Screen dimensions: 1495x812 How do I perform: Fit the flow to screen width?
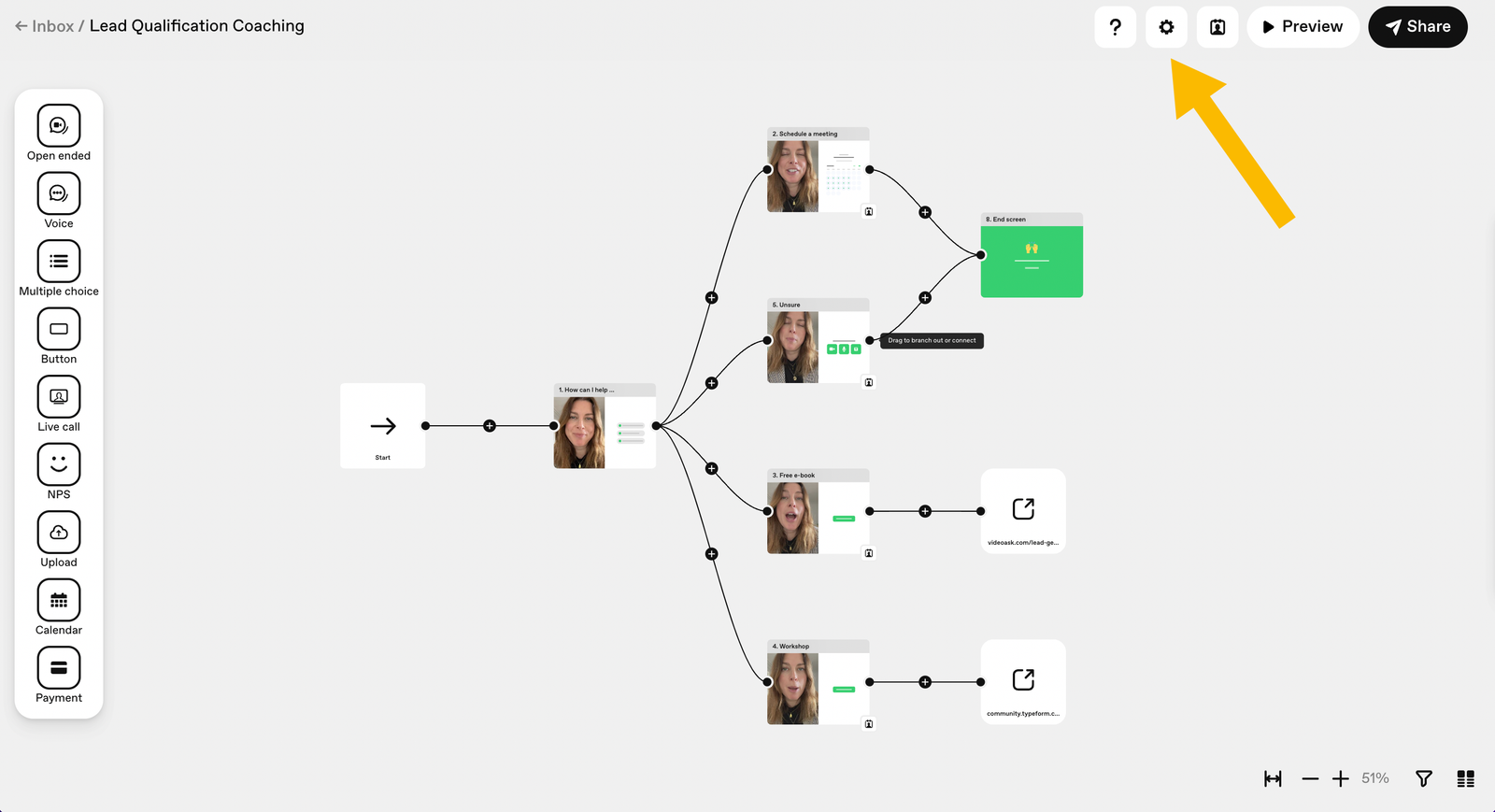click(1273, 778)
